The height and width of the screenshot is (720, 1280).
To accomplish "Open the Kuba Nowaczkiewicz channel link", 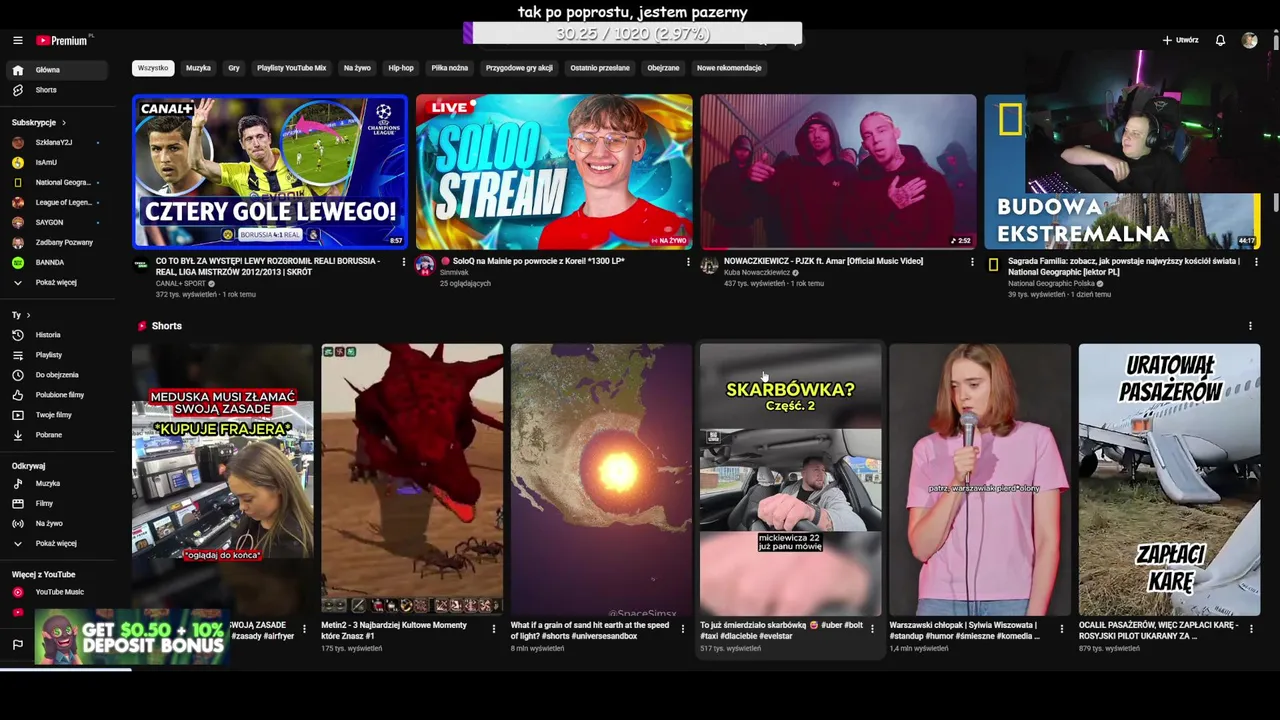I will pyautogui.click(x=757, y=272).
